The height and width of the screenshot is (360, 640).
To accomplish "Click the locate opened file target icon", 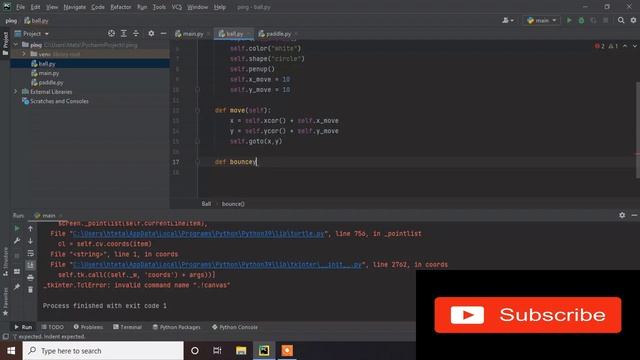I will [x=111, y=33].
